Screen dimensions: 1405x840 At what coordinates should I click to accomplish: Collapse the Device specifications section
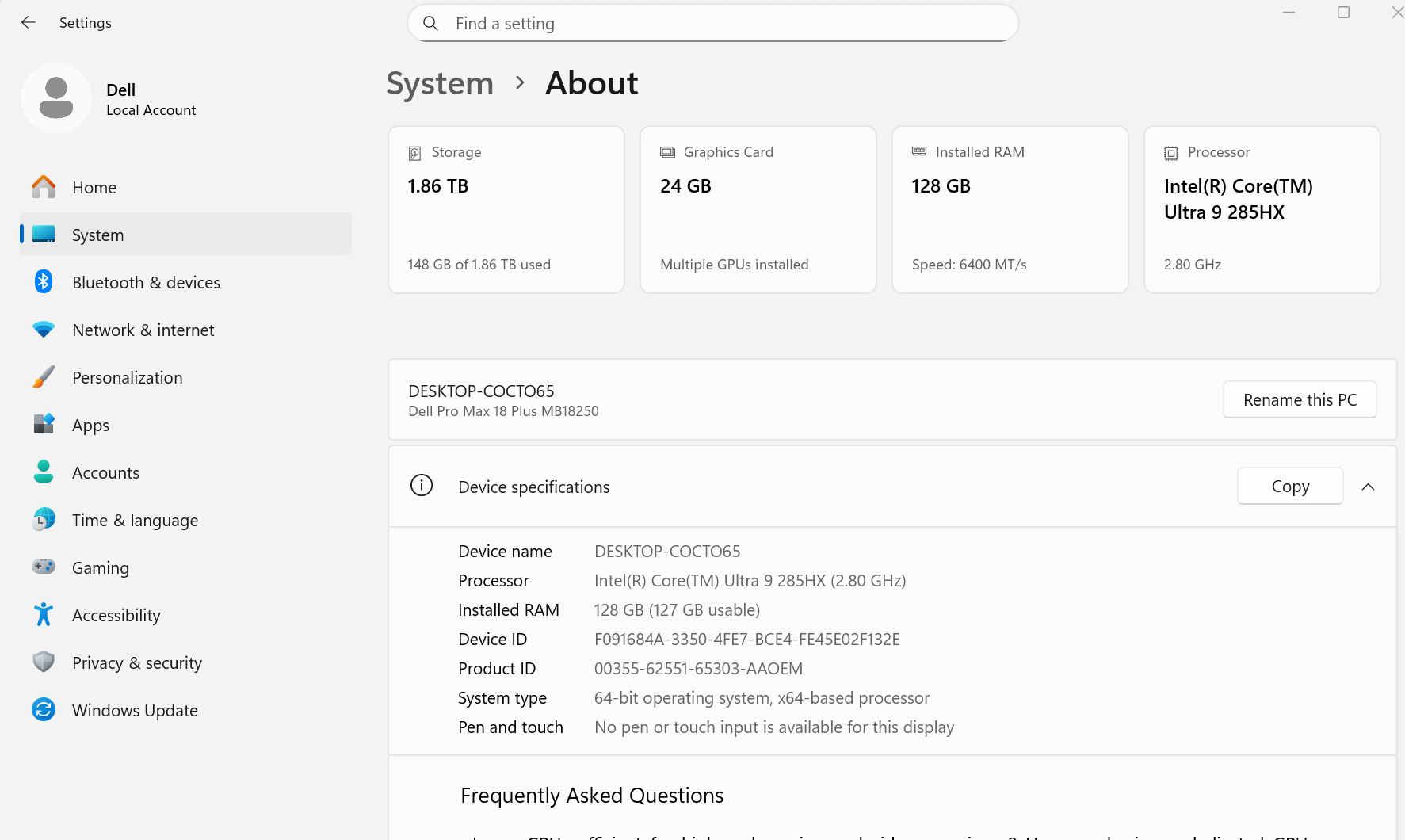point(1368,487)
